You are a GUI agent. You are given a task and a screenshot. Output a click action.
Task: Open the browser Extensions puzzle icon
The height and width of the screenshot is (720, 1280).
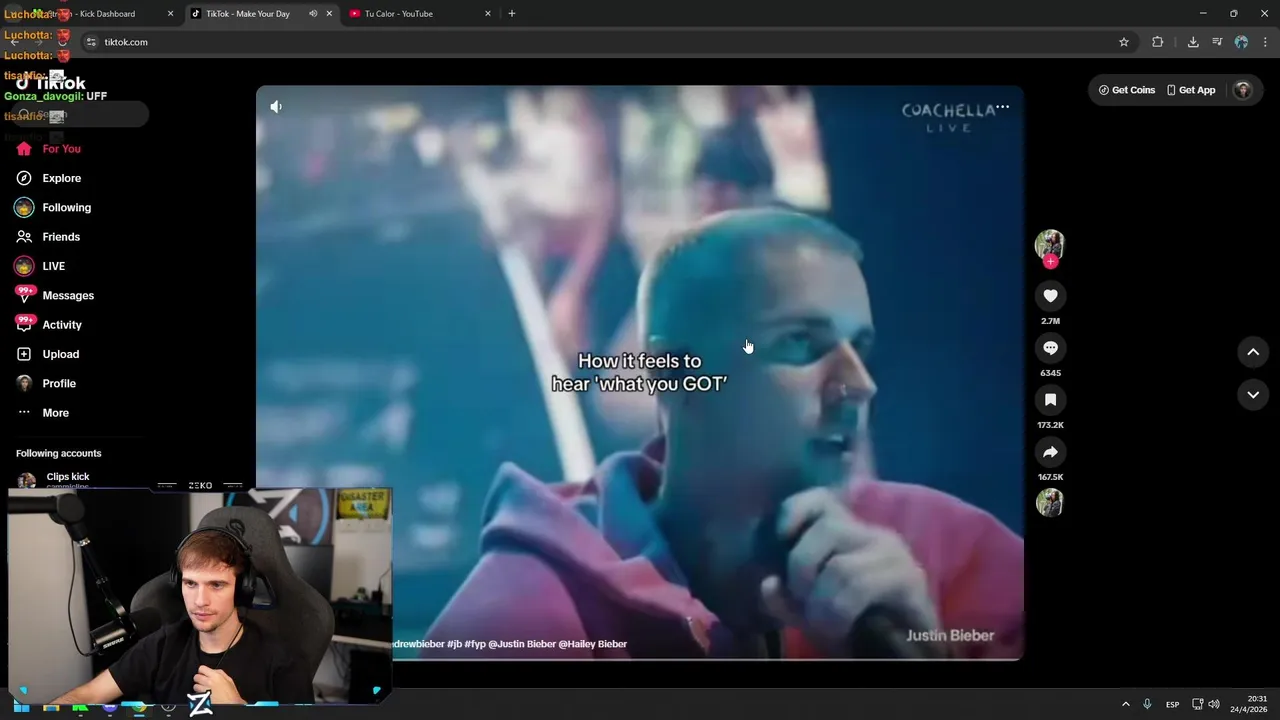[x=1158, y=42]
